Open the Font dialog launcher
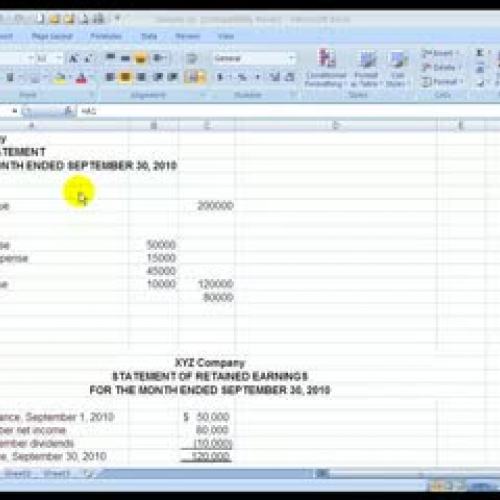 [x=92, y=95]
